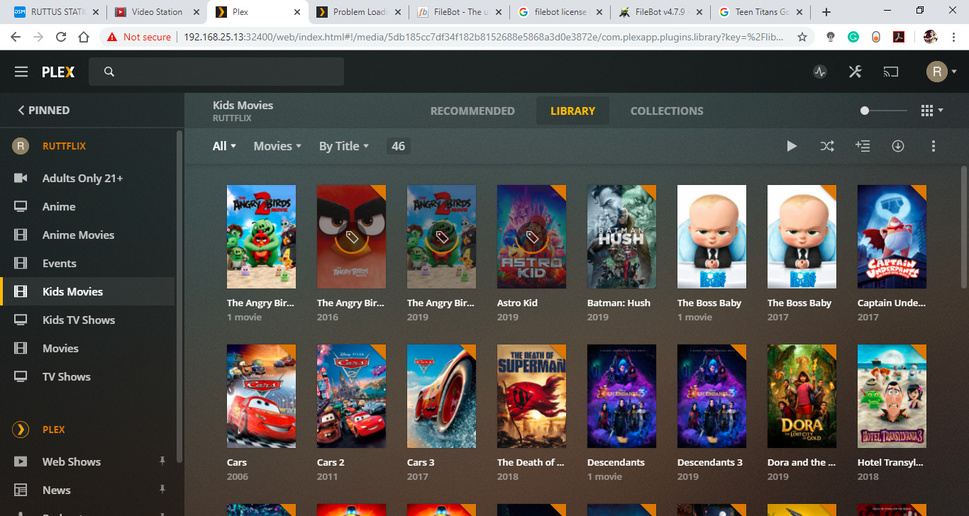Open the Movies library in sidebar
The height and width of the screenshot is (516, 969).
coord(60,349)
